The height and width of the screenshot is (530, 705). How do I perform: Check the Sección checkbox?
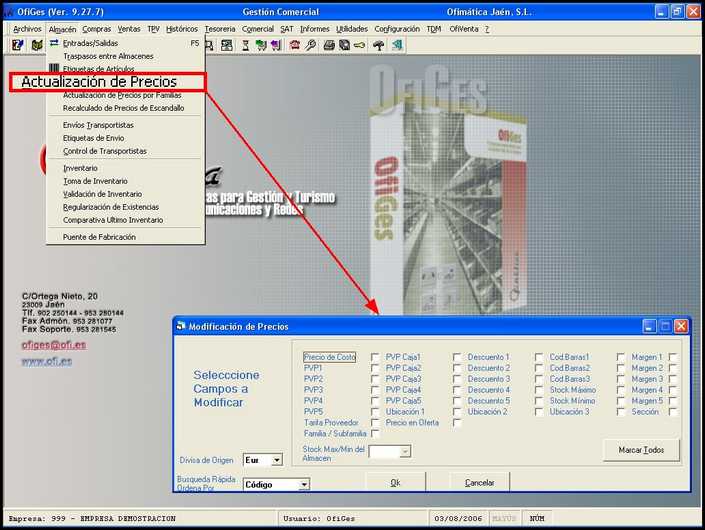coord(673,412)
